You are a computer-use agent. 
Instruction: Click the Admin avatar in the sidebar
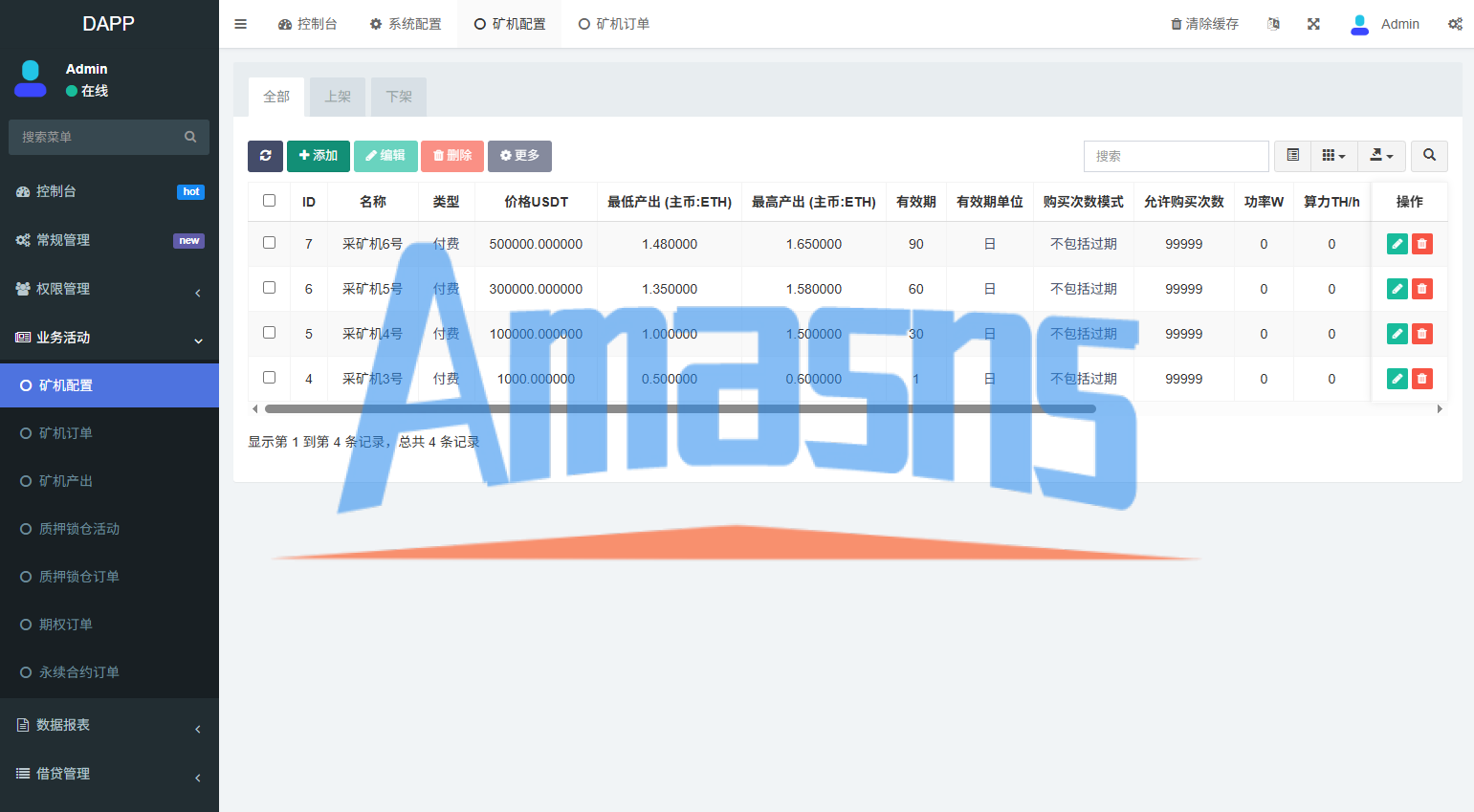click(31, 78)
